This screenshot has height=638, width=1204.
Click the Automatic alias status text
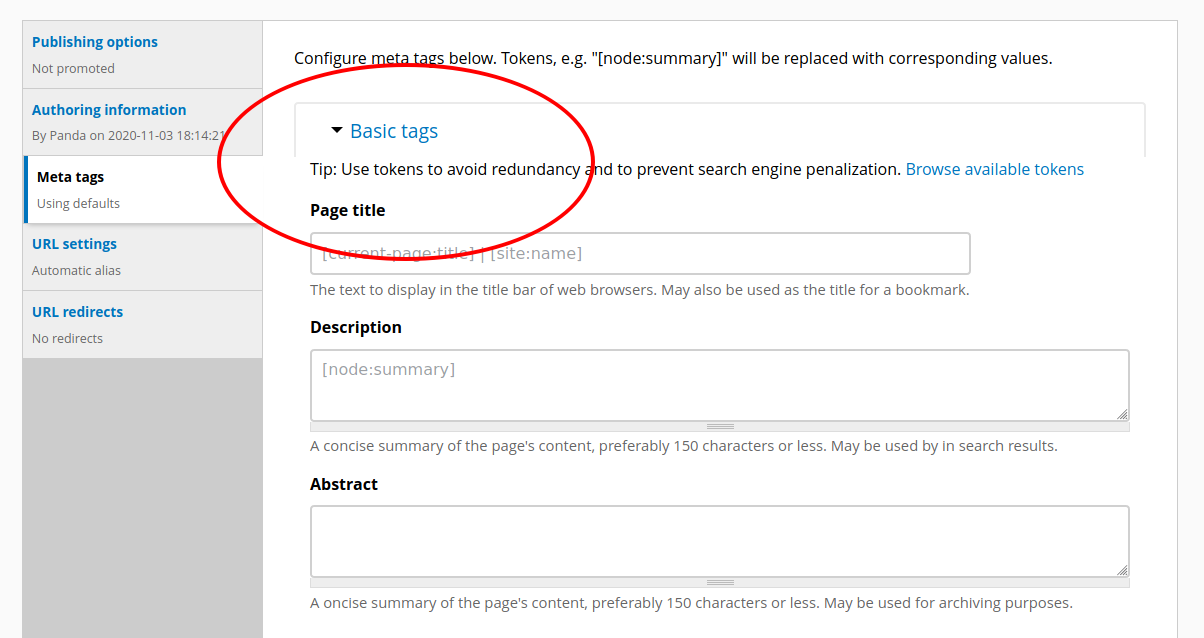point(76,270)
